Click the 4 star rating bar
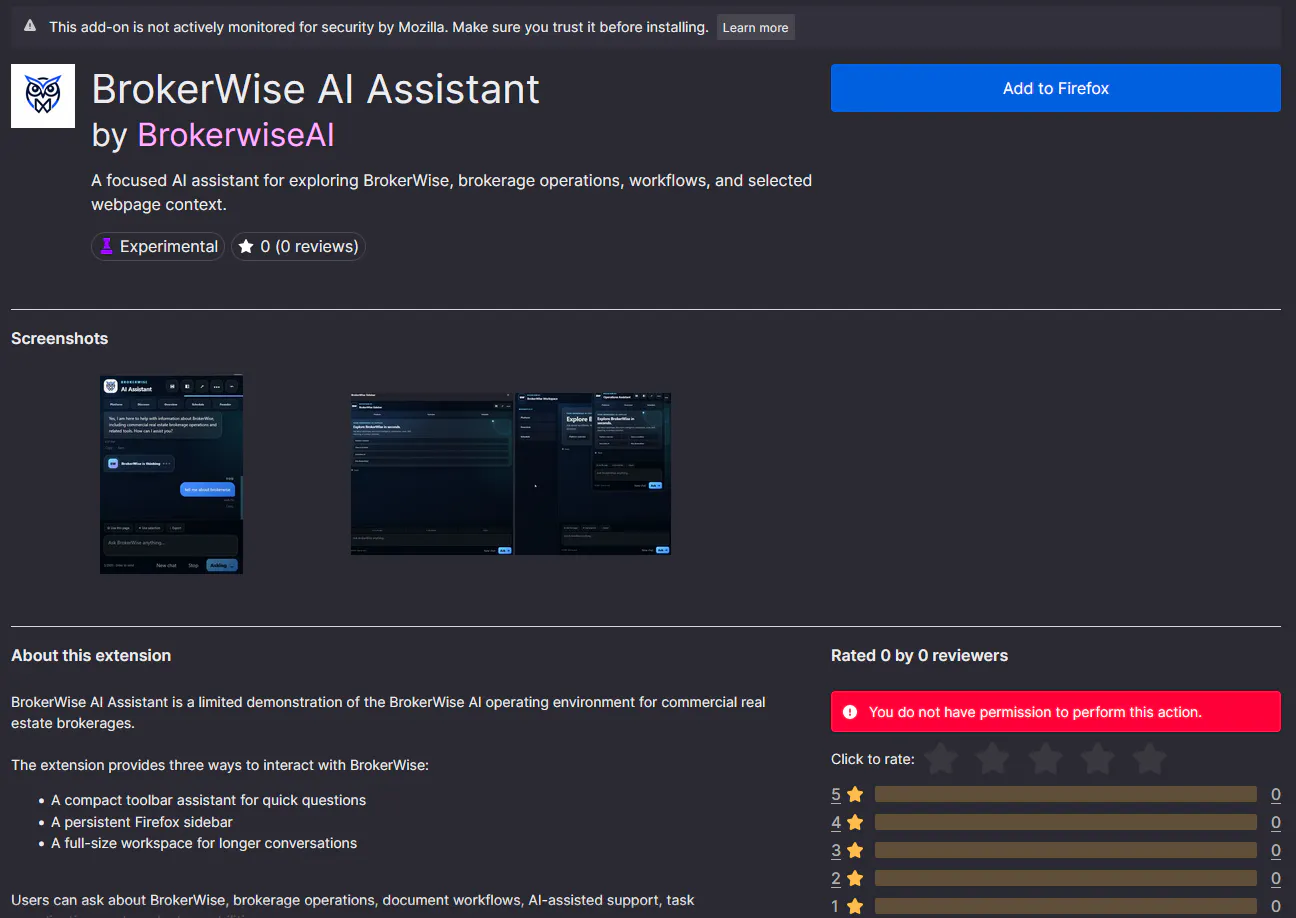Viewport: 1296px width, 918px height. point(1066,822)
